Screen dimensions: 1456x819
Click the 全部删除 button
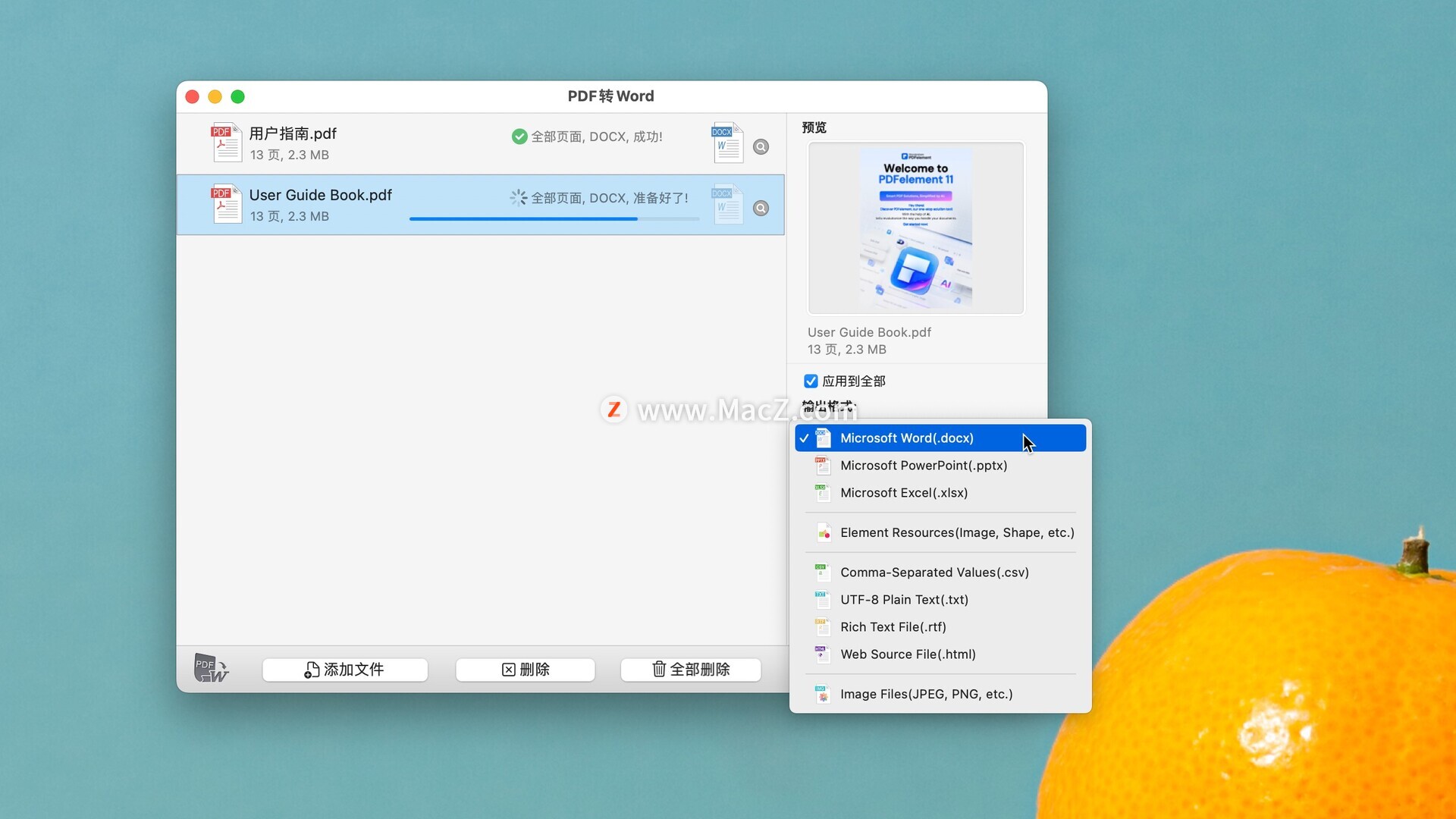click(x=691, y=670)
